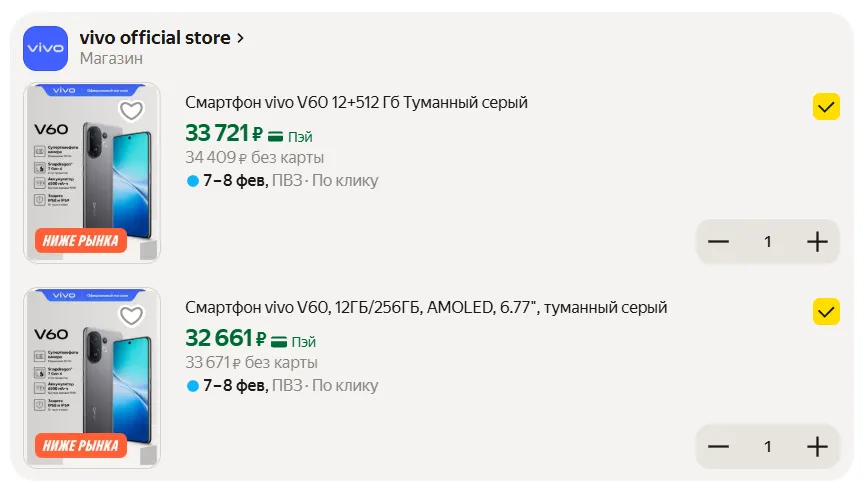This screenshot has height=488, width=862.
Task: Decrease quantity of vivo V60 12ГБ/256ГБ
Action: [718, 447]
